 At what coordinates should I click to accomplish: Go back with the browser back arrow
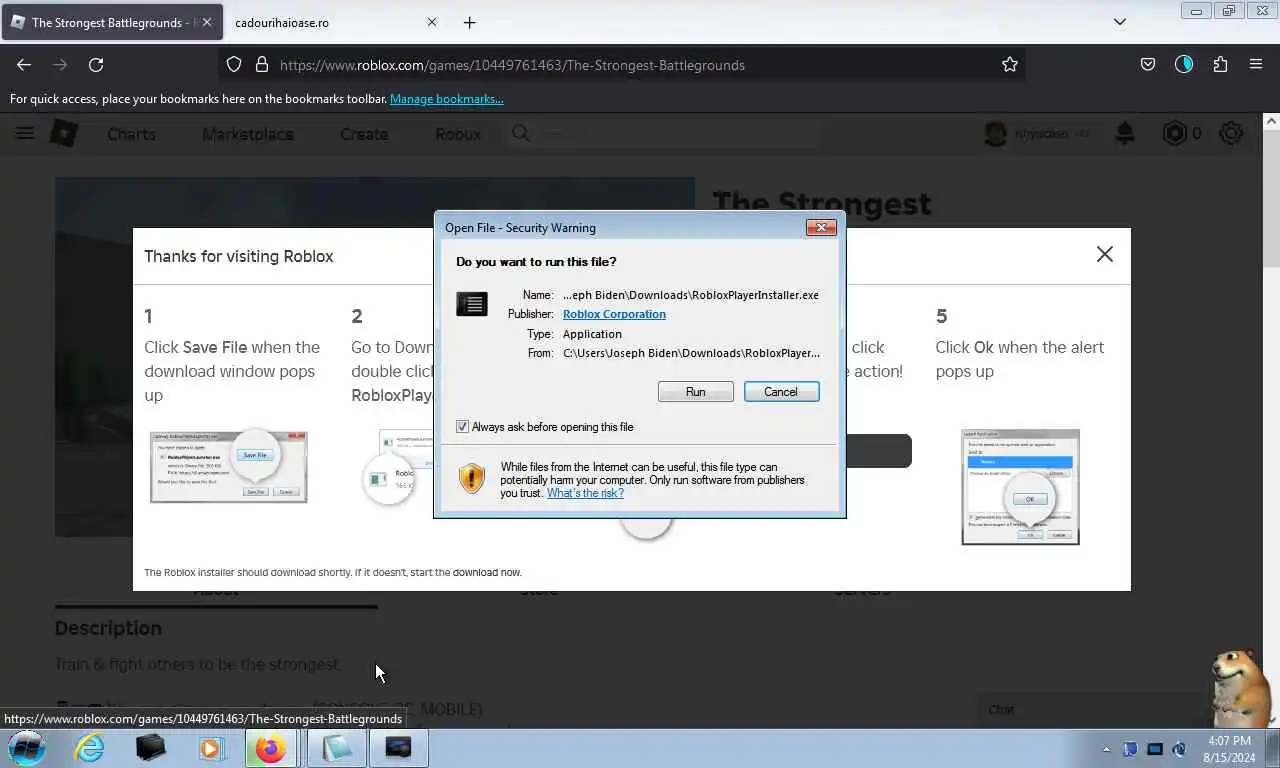point(24,64)
